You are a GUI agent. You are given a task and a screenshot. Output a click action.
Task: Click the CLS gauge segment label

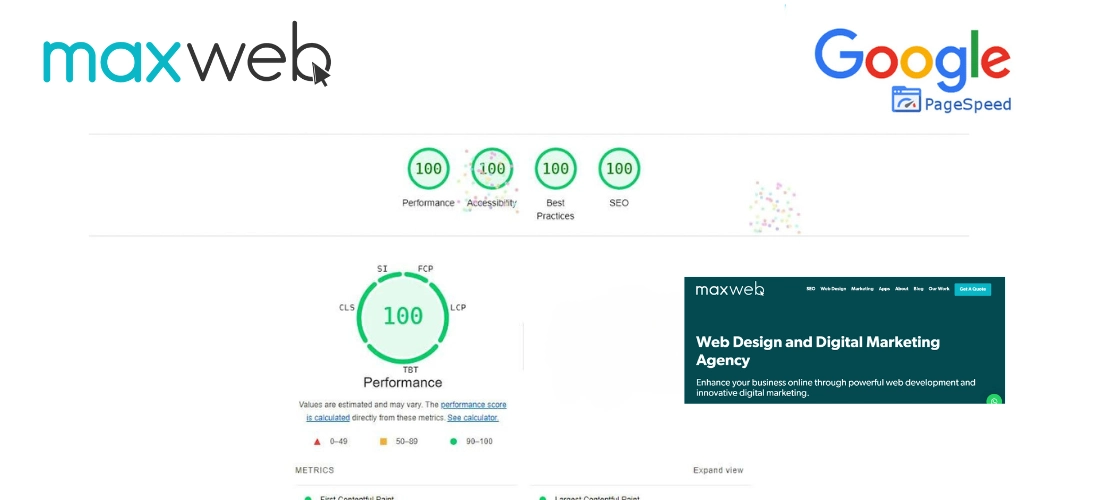click(347, 308)
